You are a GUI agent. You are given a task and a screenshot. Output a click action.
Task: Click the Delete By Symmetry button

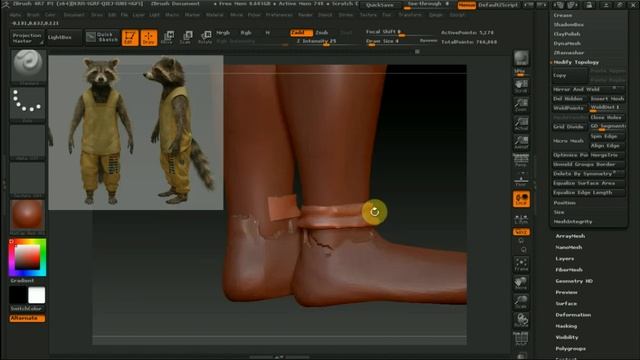click(x=588, y=174)
